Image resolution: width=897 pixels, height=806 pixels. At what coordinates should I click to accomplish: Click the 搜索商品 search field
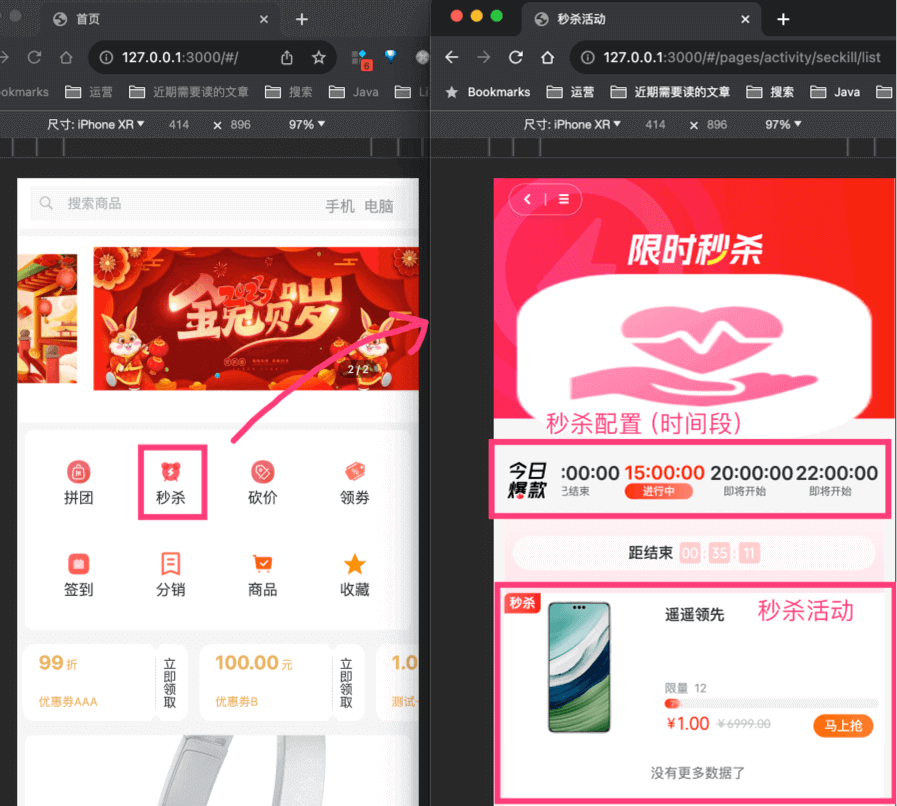[180, 204]
